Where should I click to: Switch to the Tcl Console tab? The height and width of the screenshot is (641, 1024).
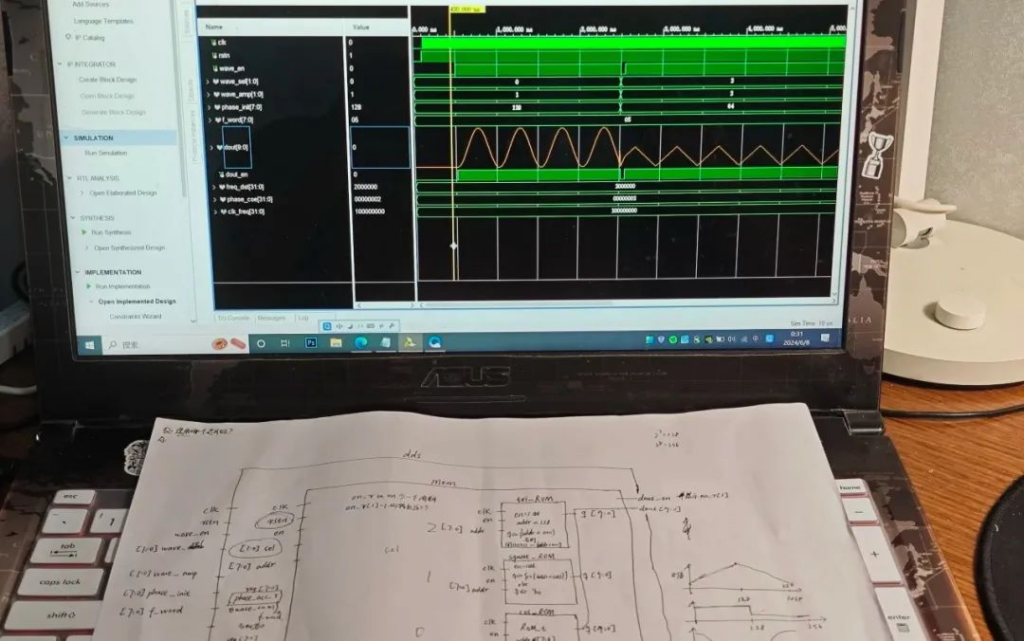(233, 318)
